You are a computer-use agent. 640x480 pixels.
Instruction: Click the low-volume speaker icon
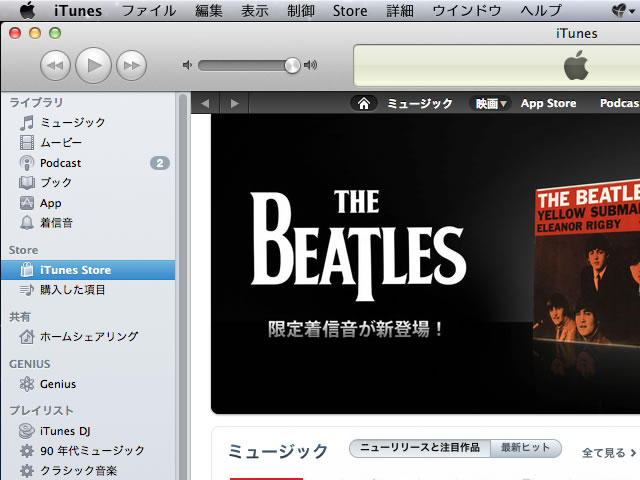point(187,65)
